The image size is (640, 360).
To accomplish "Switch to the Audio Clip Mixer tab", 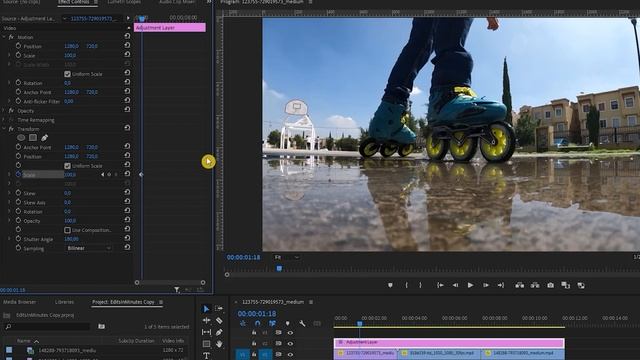I will (x=177, y=2).
